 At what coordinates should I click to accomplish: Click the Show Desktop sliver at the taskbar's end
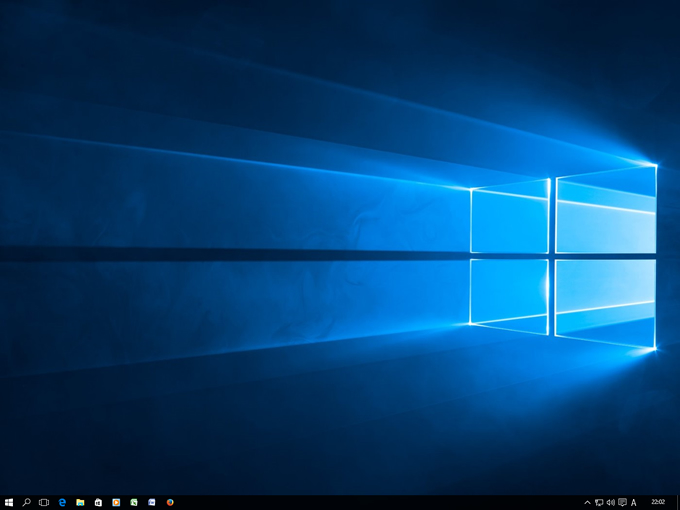pos(678,503)
